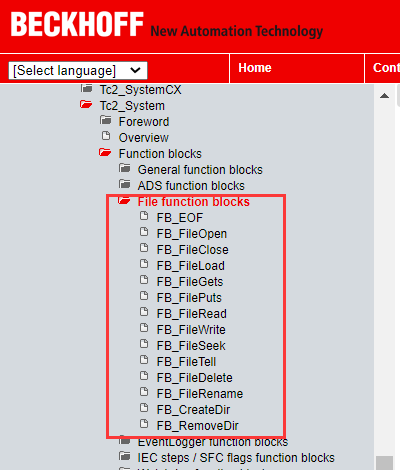
Task: Open the FB_FileDelete page
Action: (195, 378)
